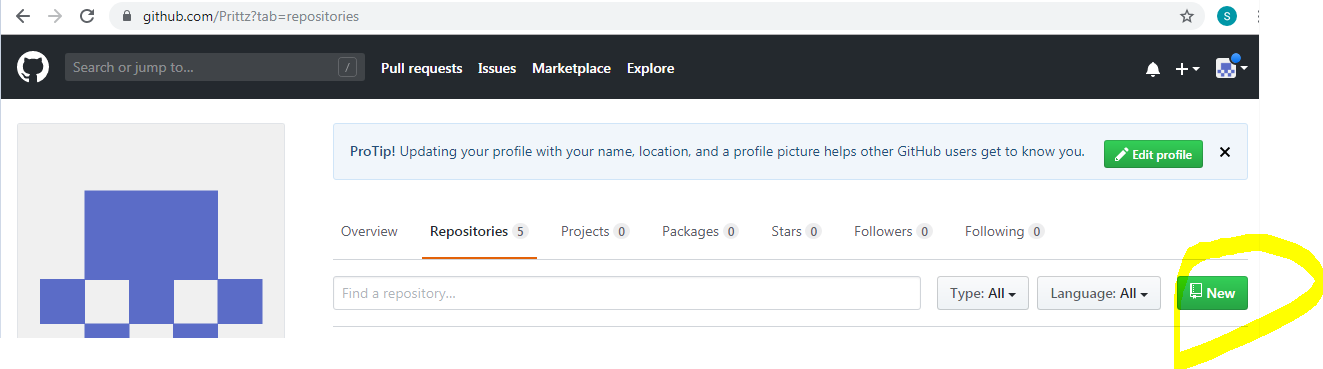Open the Packages tab
The height and width of the screenshot is (369, 1323).
[x=700, y=231]
